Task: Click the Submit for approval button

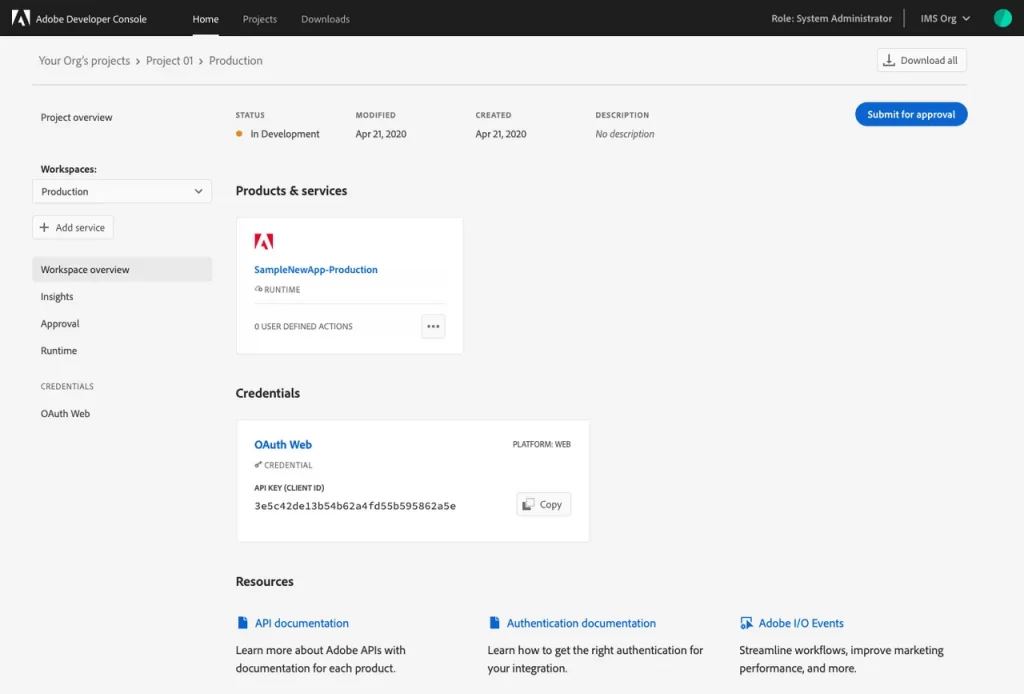Action: tap(910, 114)
